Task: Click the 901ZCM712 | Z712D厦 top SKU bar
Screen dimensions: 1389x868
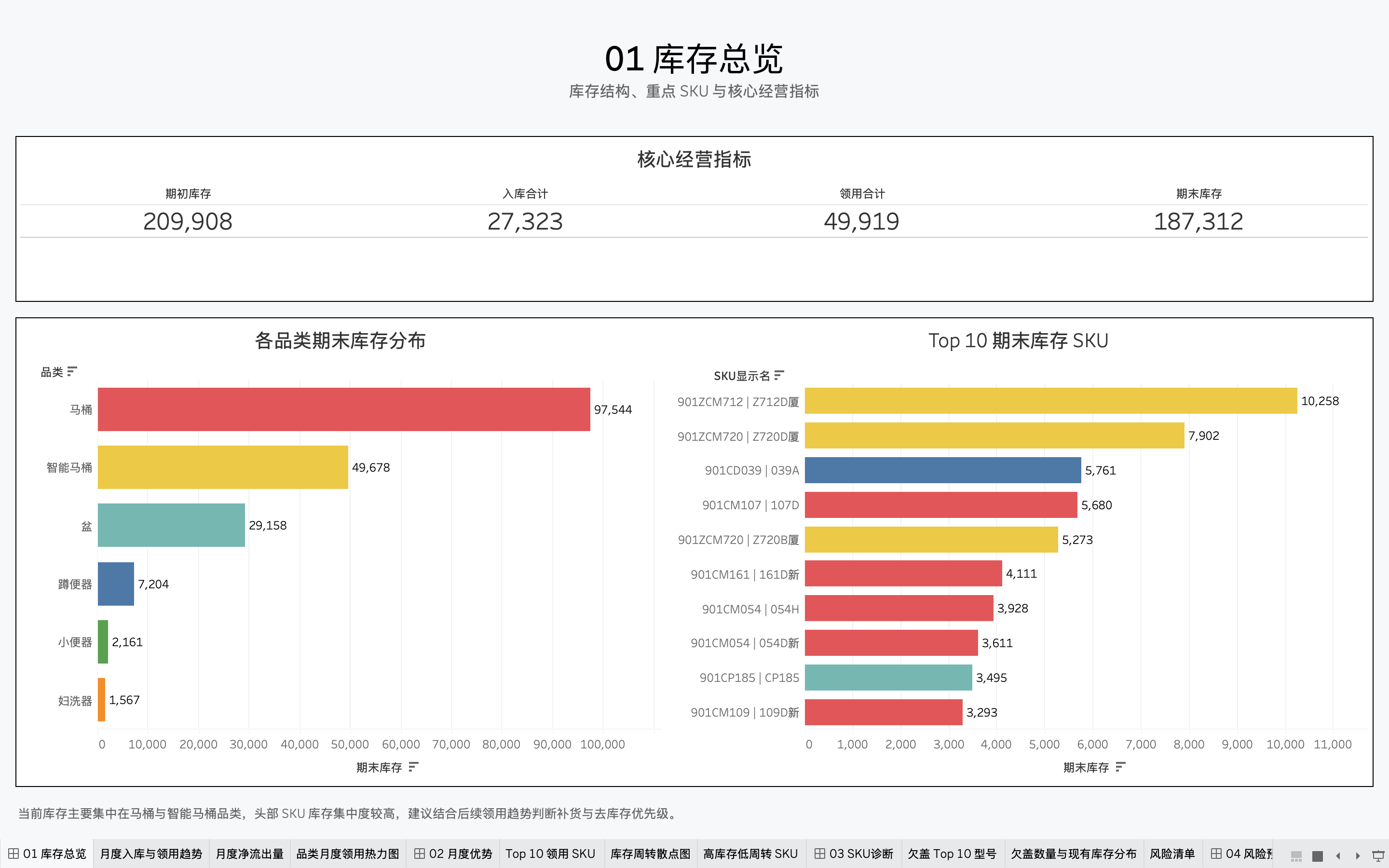Action: coord(1050,401)
